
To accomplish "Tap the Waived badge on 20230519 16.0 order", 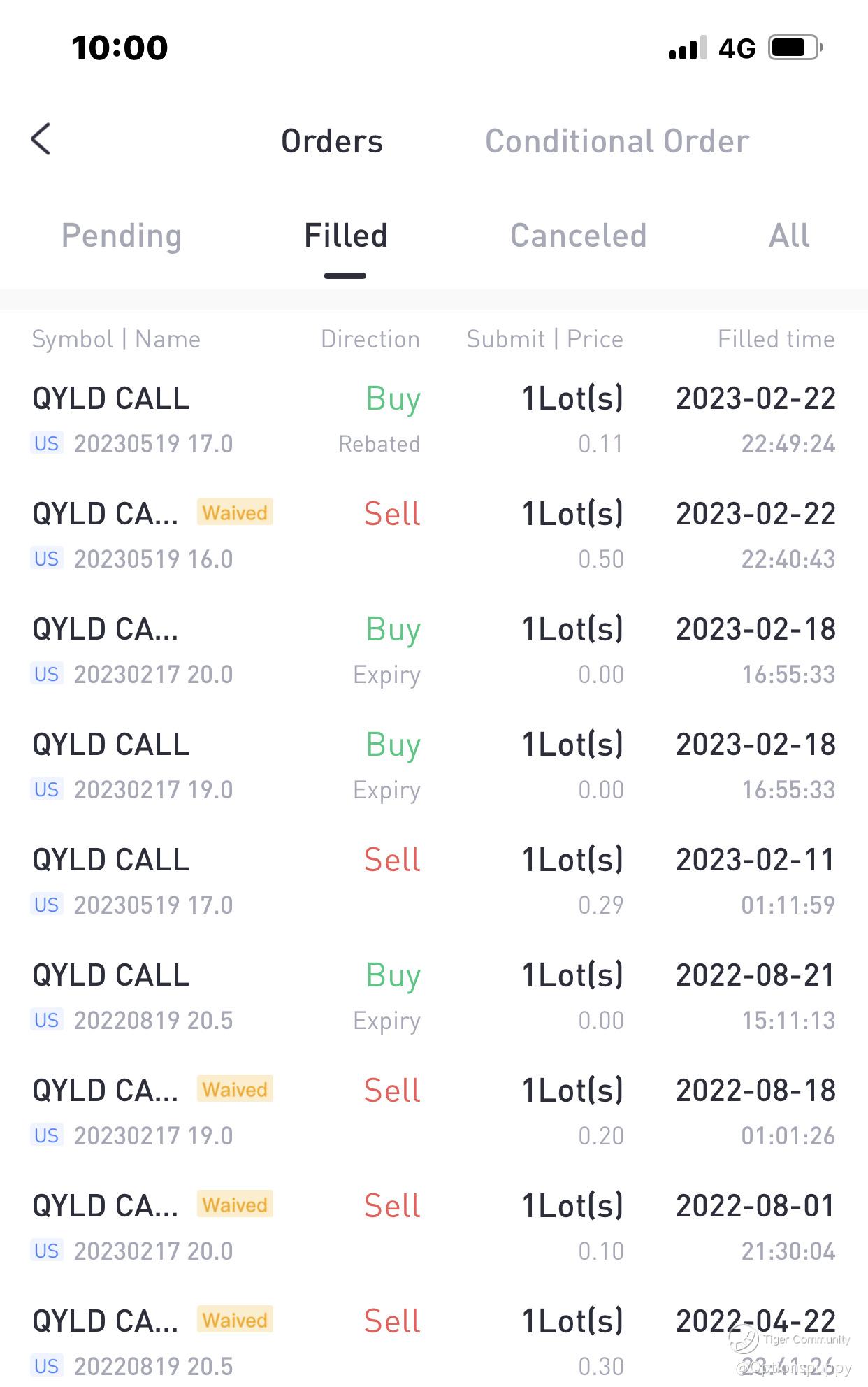I will [235, 513].
